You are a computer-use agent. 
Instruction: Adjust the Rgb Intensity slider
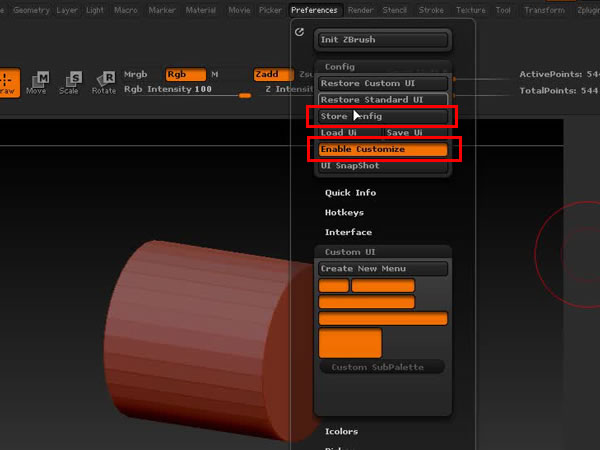[188, 90]
